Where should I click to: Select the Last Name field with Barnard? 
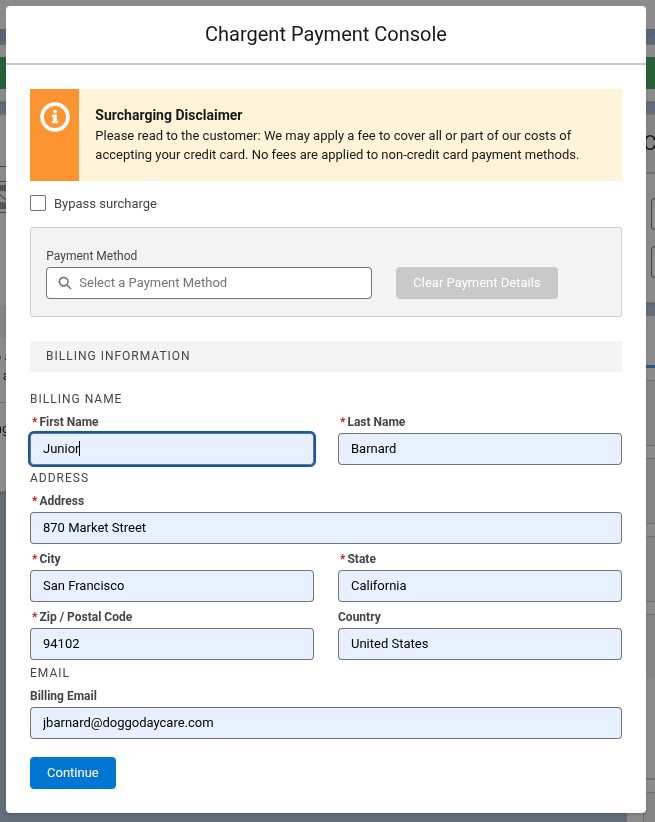coord(480,449)
